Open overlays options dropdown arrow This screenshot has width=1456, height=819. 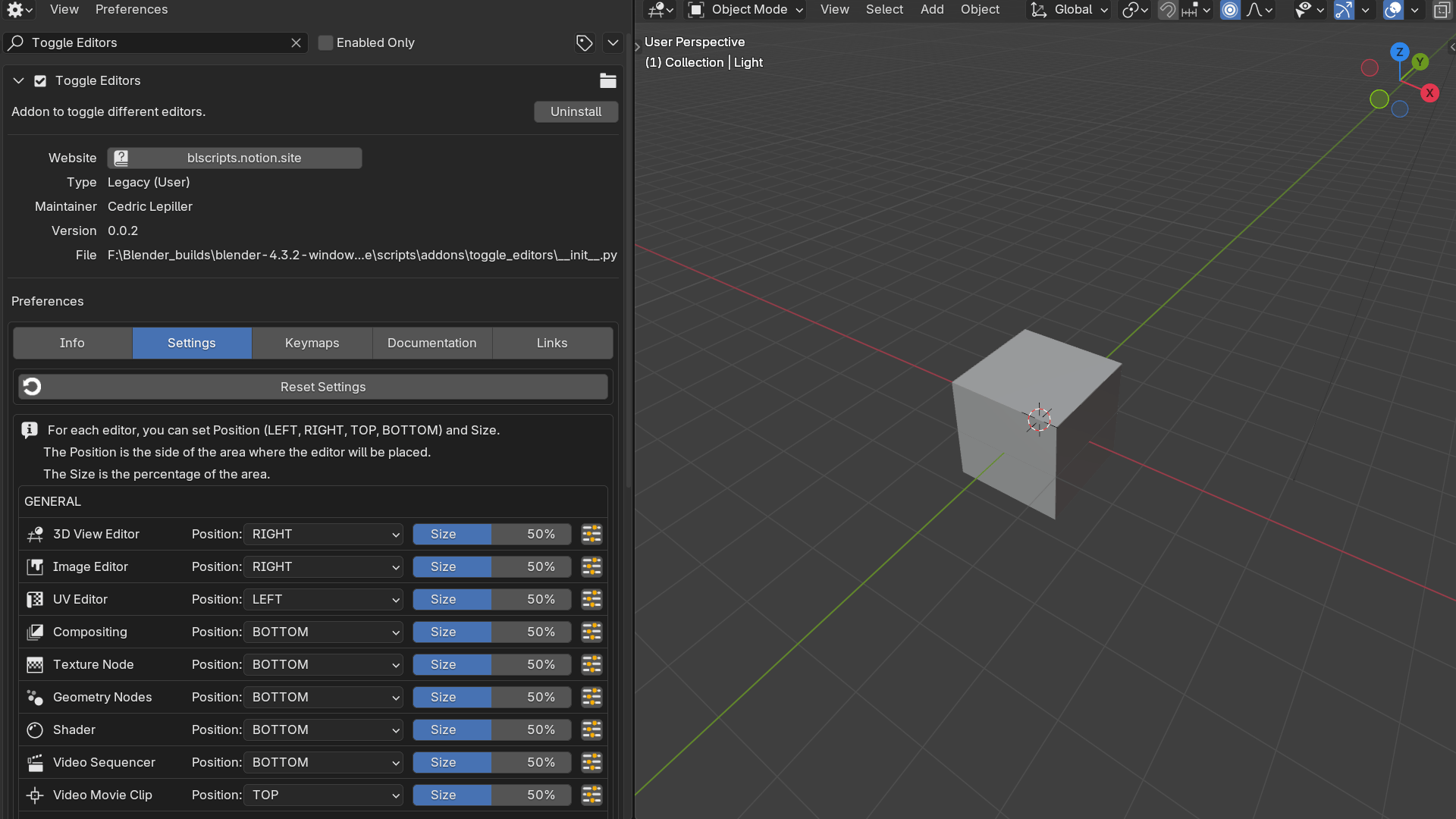click(x=1414, y=10)
